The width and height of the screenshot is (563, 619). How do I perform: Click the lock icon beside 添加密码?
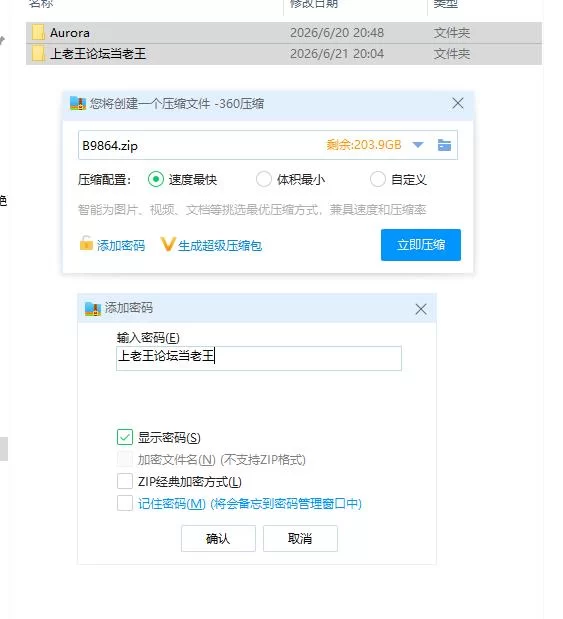pos(86,244)
